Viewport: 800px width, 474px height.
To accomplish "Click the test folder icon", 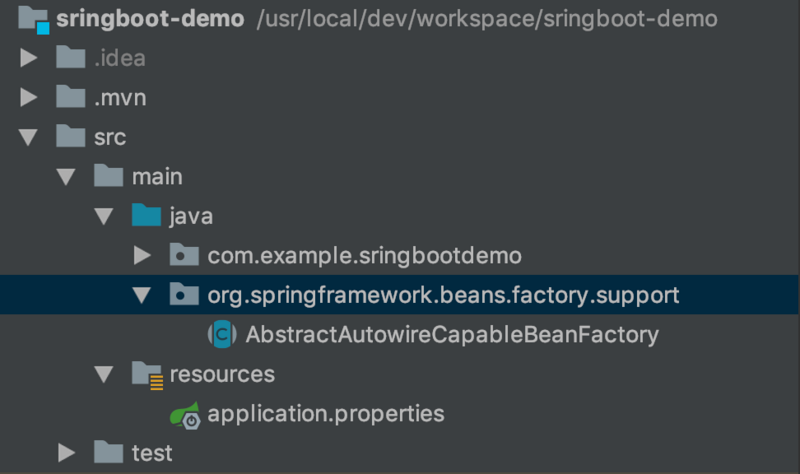I will pyautogui.click(x=108, y=453).
